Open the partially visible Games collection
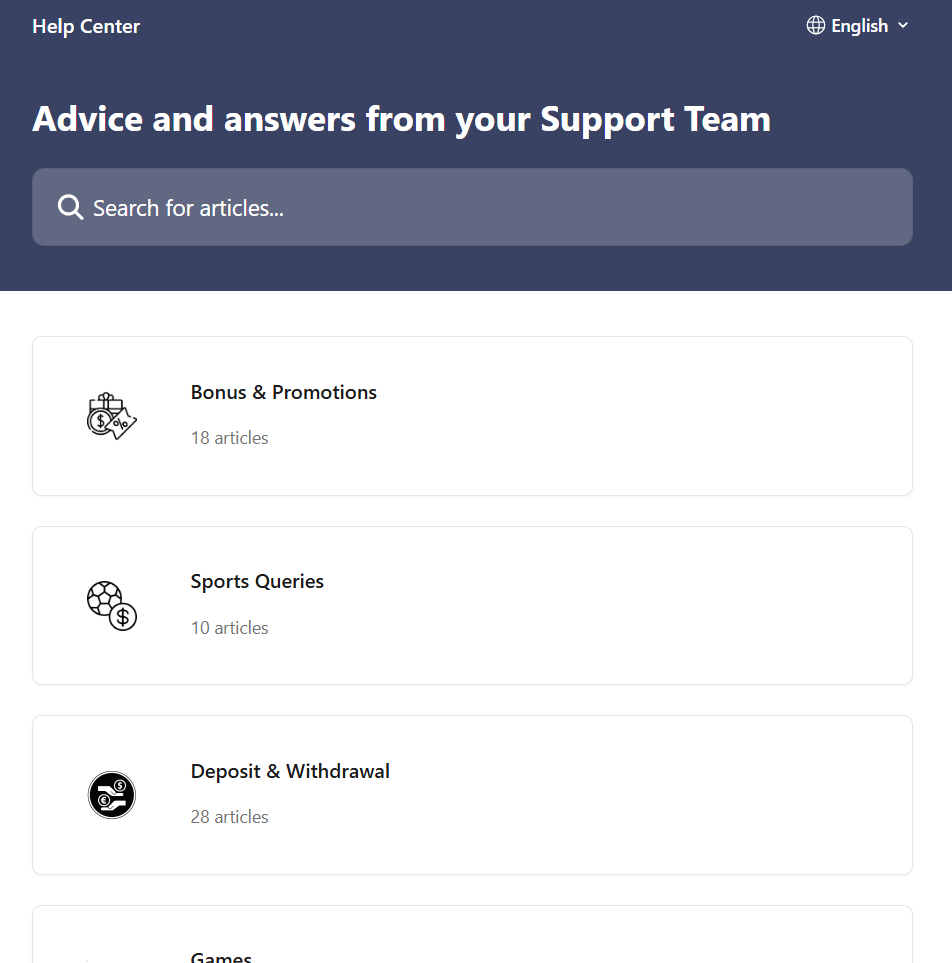 pos(221,955)
